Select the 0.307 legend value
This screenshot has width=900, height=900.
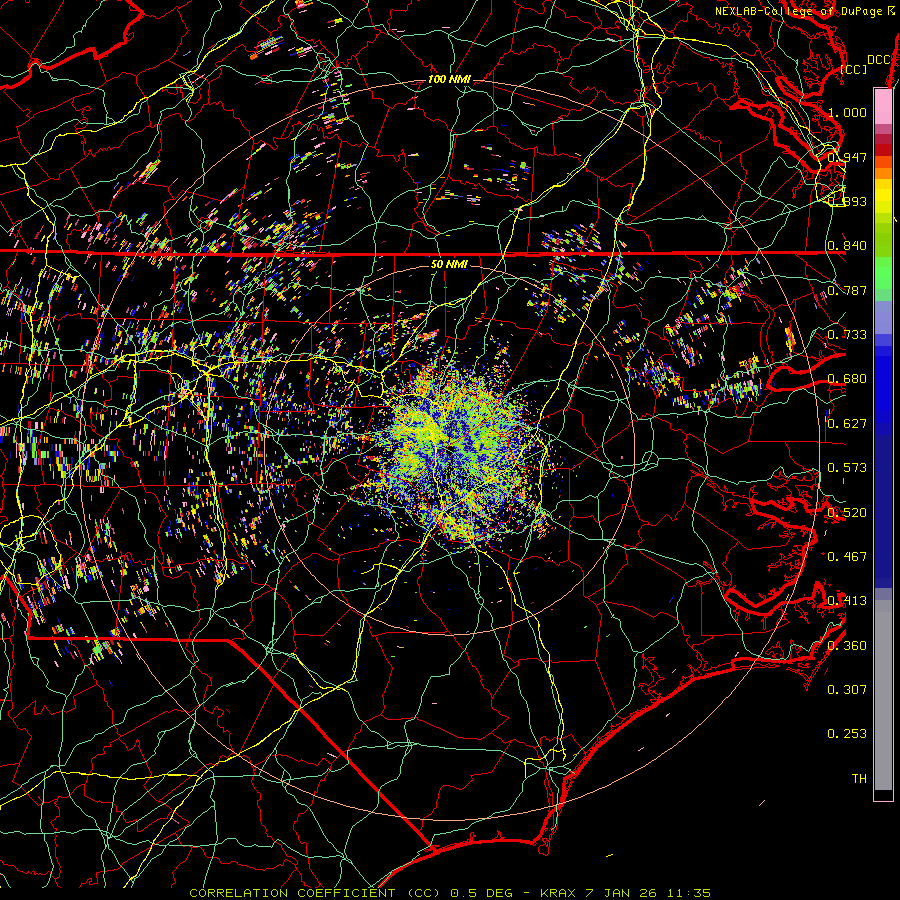(847, 690)
